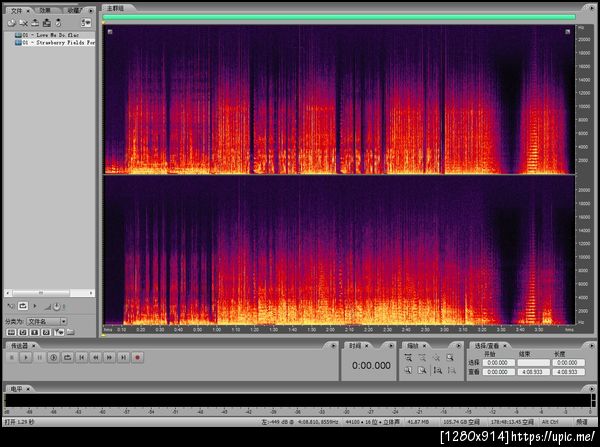
Task: Click the top-left corner icon of the spectral display
Action: click(x=110, y=32)
